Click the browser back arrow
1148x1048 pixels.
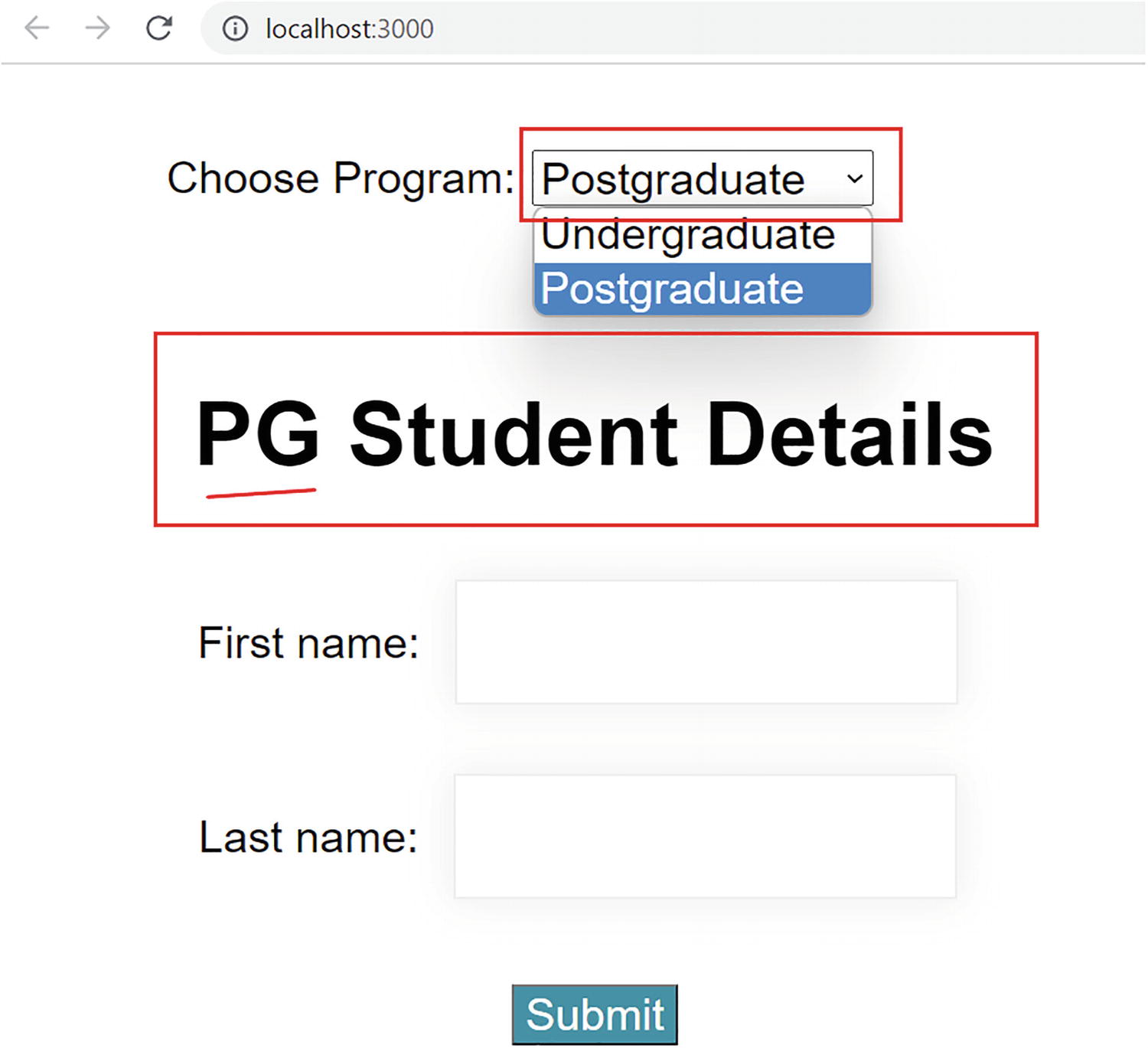pyautogui.click(x=37, y=28)
